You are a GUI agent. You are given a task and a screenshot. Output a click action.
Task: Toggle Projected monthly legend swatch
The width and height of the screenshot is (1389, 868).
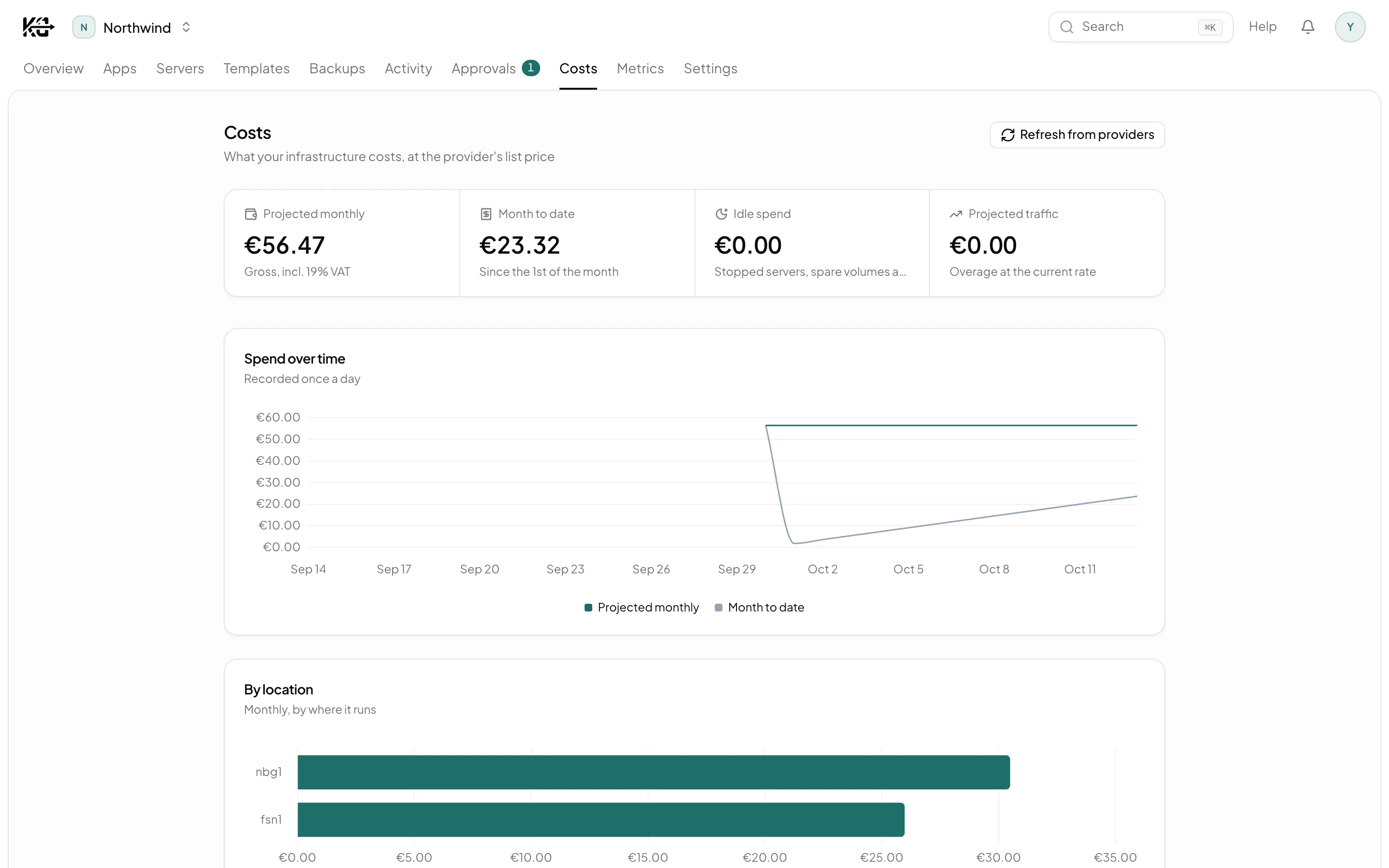(x=588, y=608)
